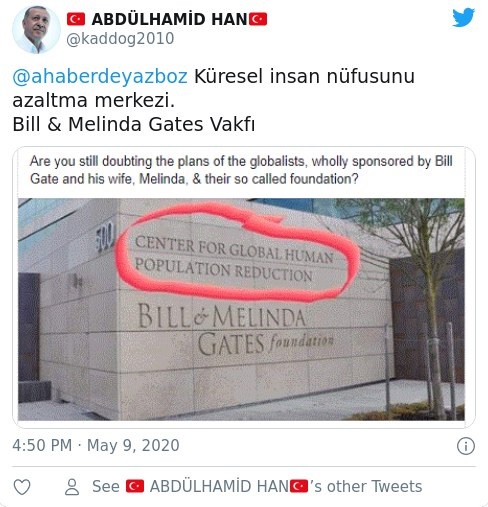Click the Twitter bird logo
The width and height of the screenshot is (488, 507).
(x=463, y=17)
